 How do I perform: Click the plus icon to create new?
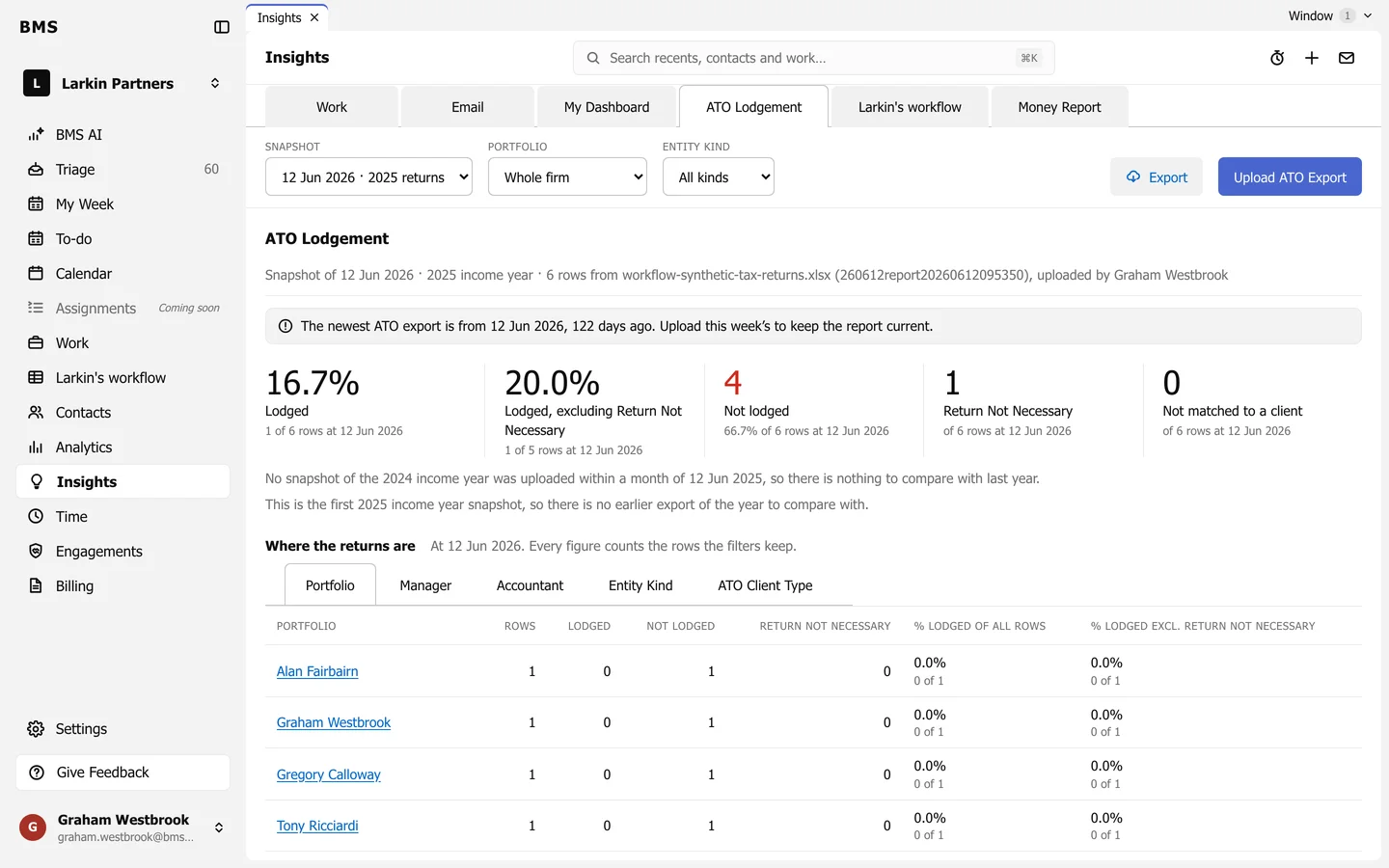point(1312,58)
